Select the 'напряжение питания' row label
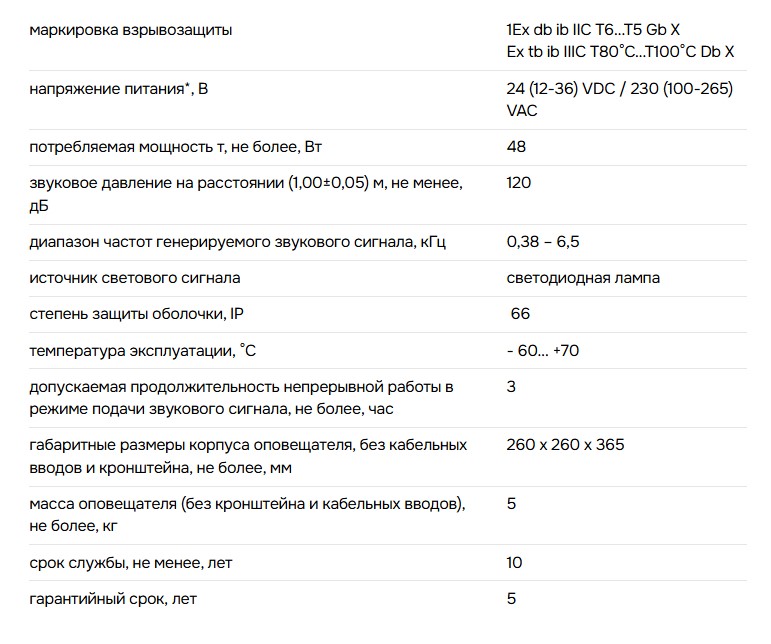The image size is (771, 644). pos(119,89)
